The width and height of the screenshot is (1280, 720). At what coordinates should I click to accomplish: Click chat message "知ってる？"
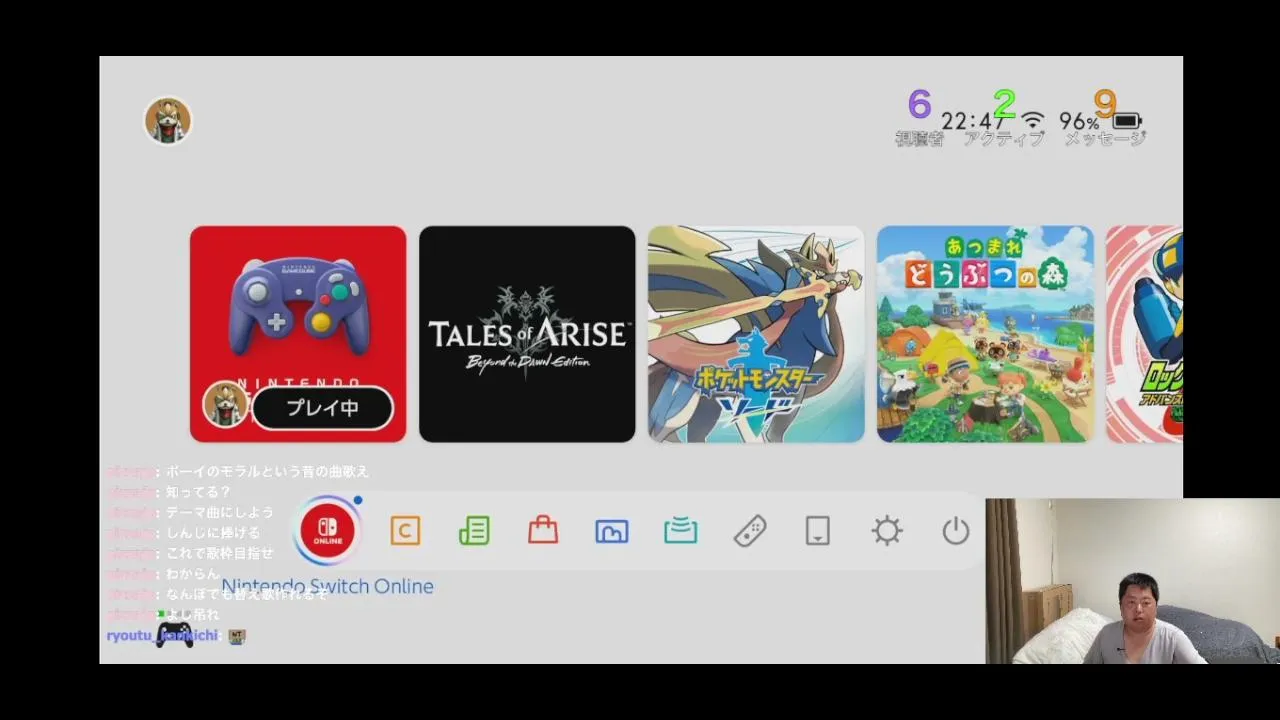coord(198,492)
